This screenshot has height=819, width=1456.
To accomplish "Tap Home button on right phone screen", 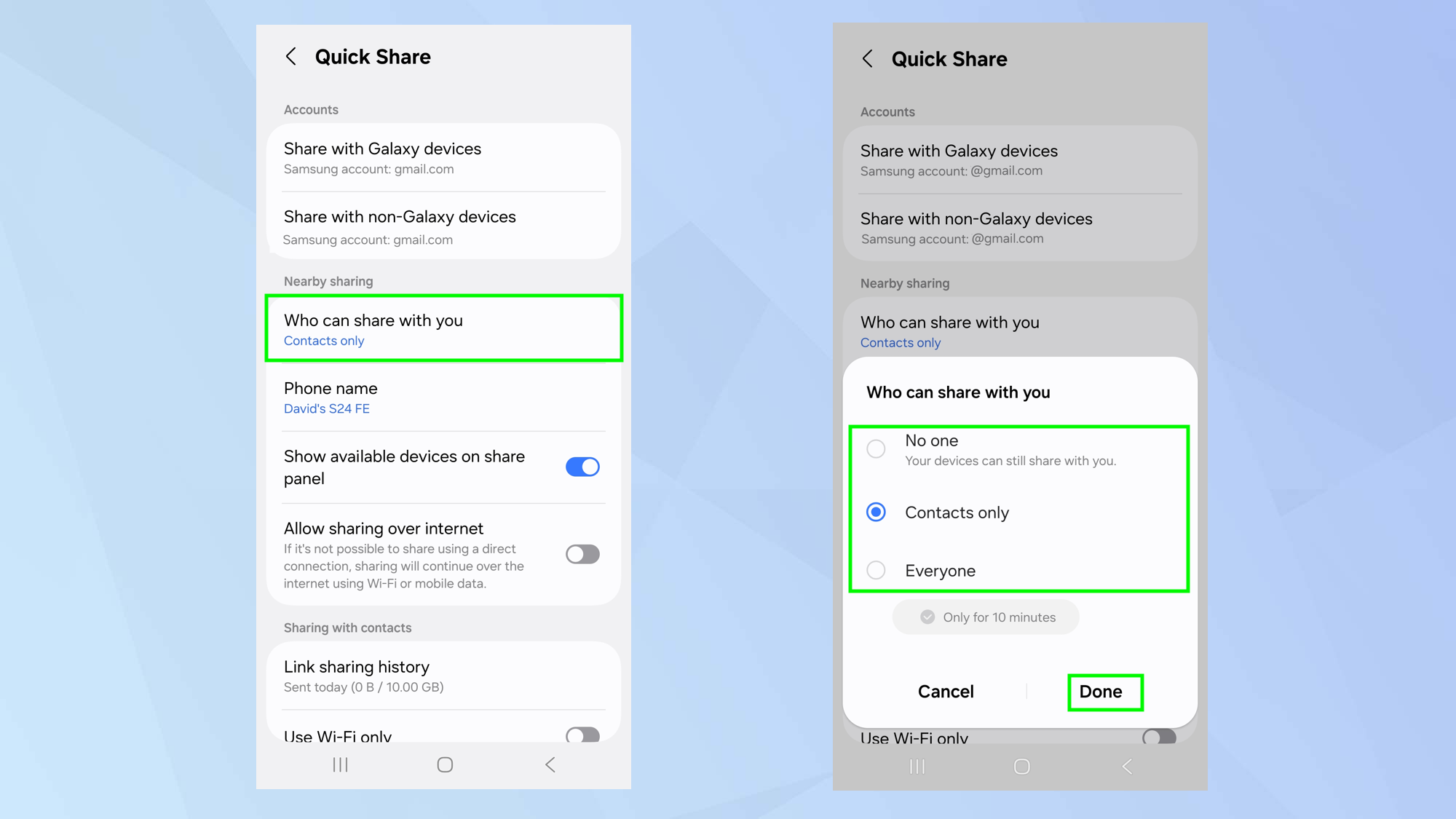I will coord(1021,766).
